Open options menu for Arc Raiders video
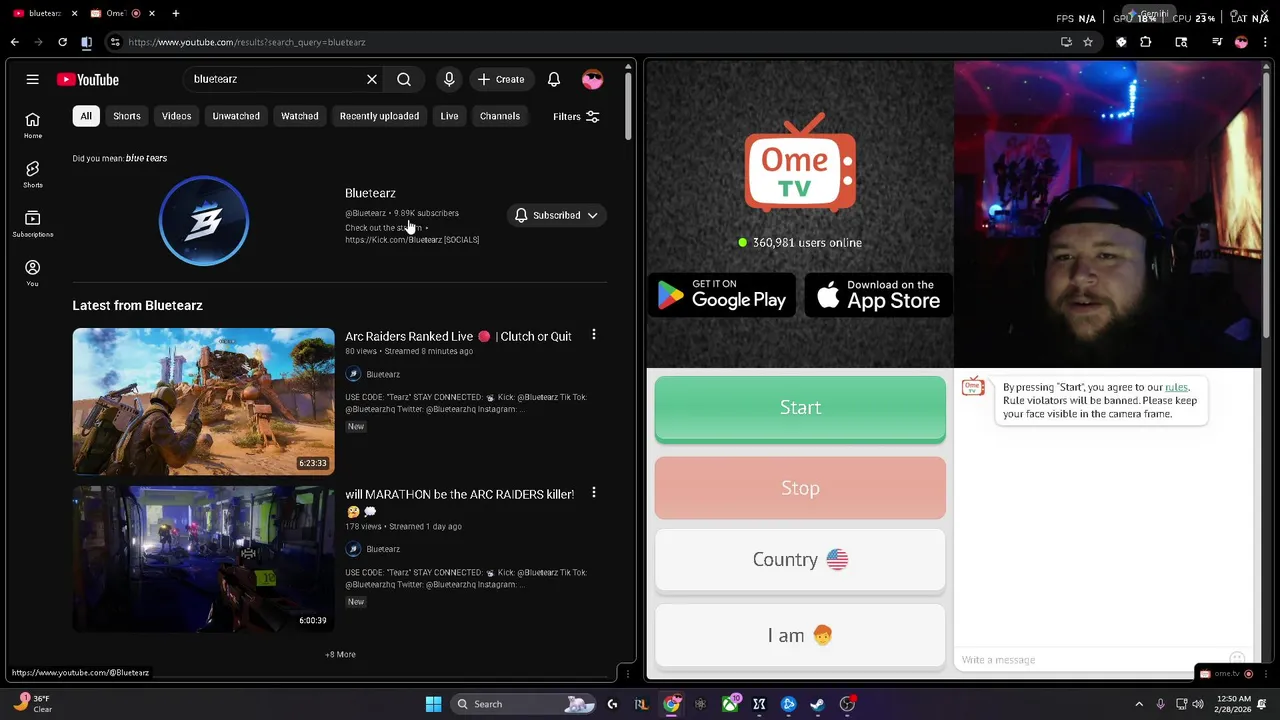The width and height of the screenshot is (1280, 720). click(x=594, y=335)
